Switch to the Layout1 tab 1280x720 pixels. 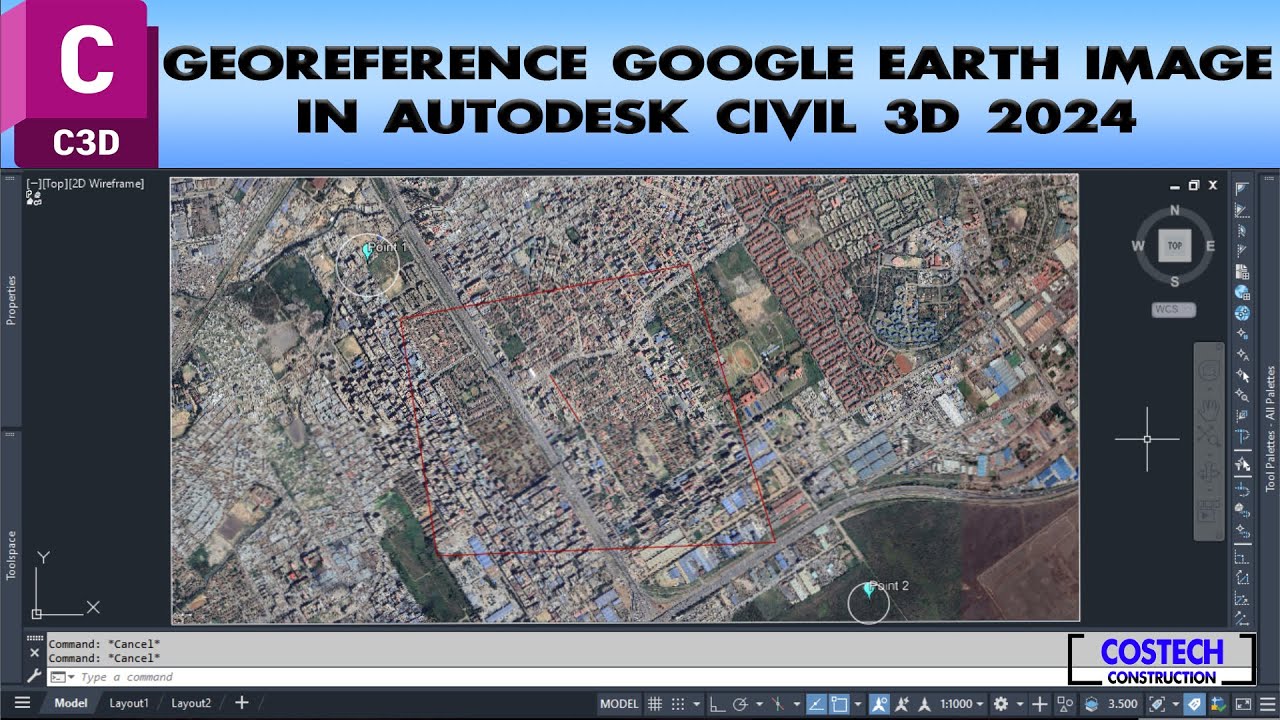[129, 703]
